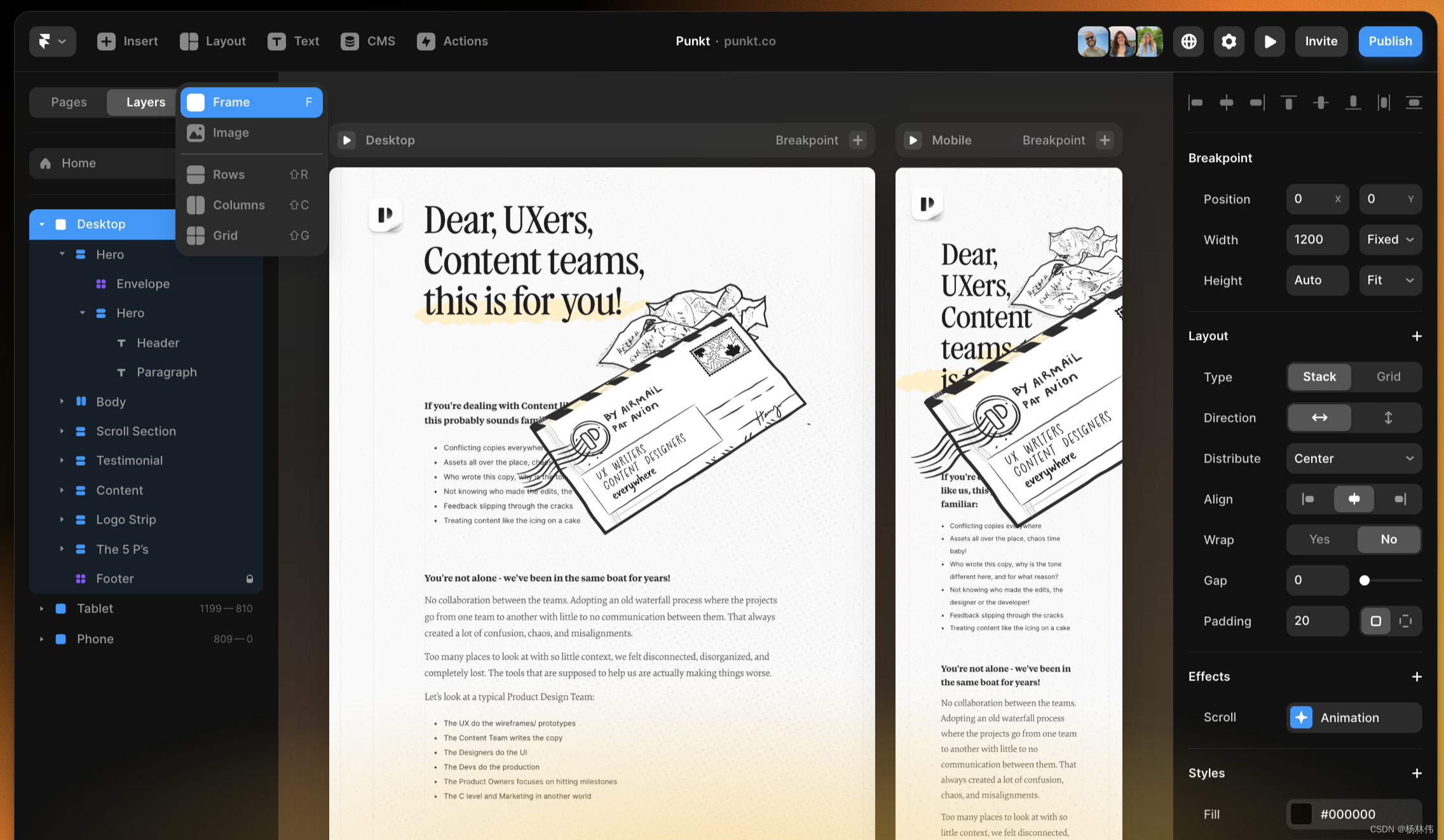Switch direction to vertical

coord(1388,417)
